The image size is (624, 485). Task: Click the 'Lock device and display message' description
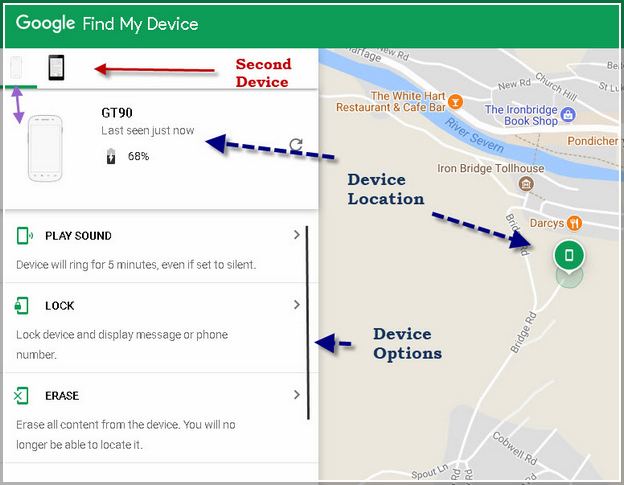pyautogui.click(x=122, y=345)
